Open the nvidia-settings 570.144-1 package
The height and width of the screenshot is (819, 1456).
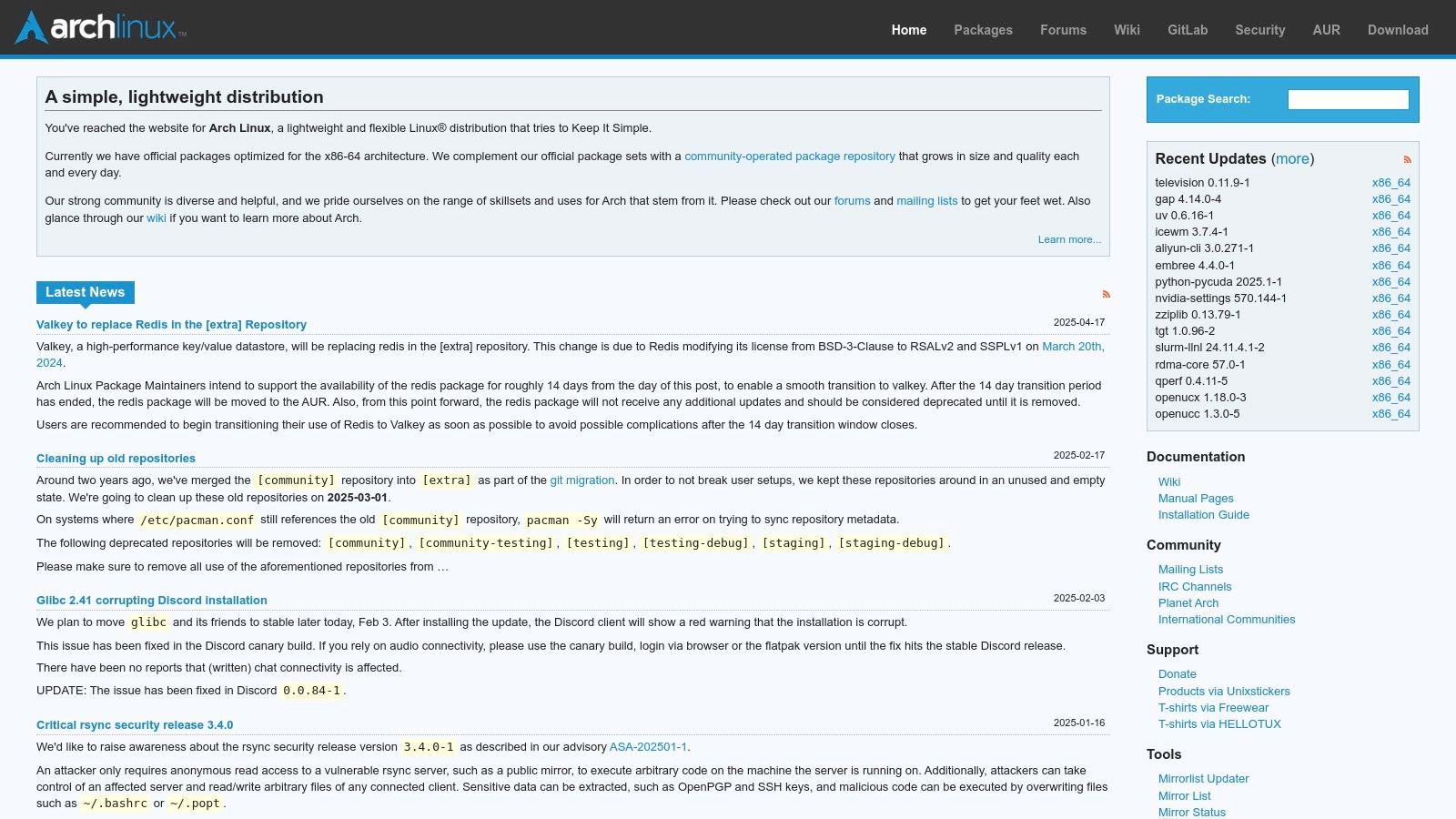1220,298
